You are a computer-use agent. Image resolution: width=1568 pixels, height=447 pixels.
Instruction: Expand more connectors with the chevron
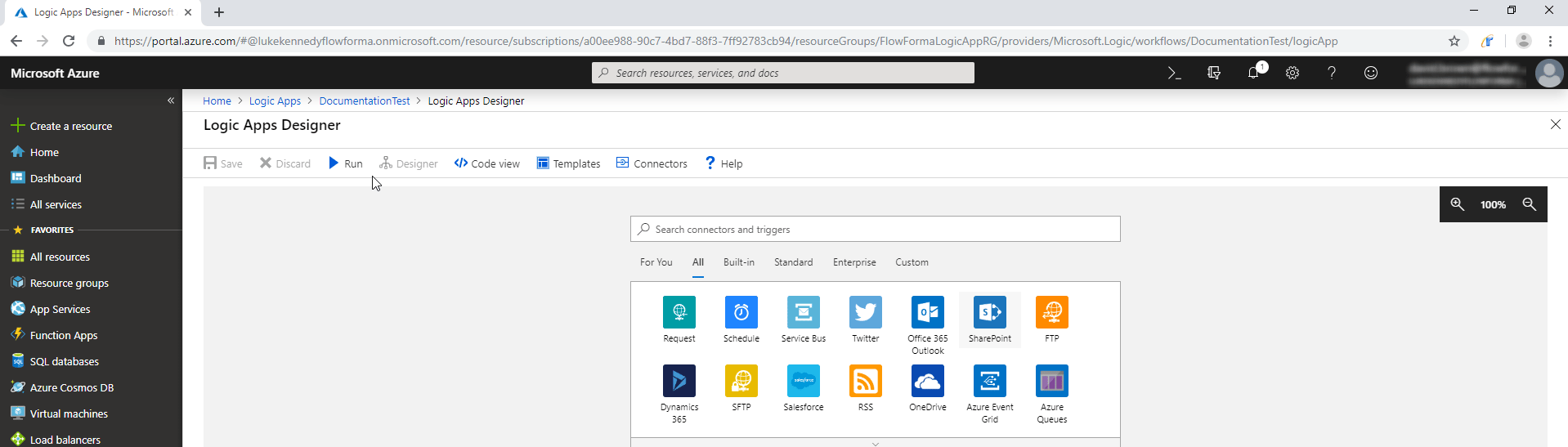click(x=876, y=443)
